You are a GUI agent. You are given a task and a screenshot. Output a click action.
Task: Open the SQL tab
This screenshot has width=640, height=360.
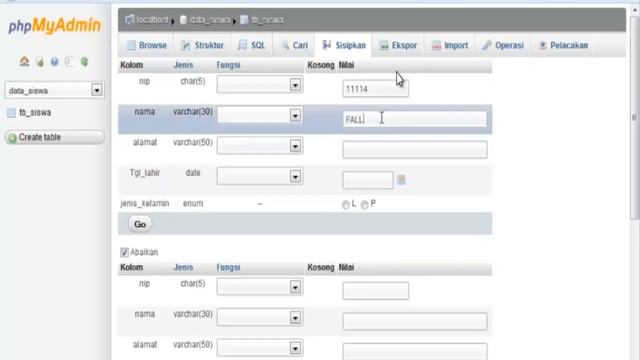click(x=251, y=45)
